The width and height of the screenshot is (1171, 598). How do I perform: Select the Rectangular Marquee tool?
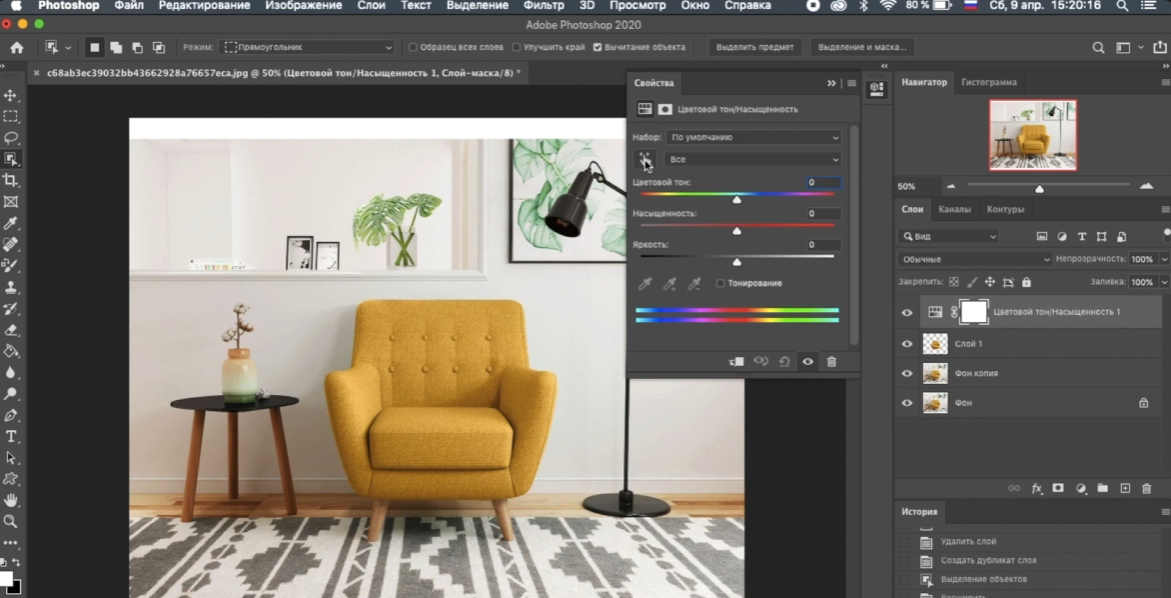[10, 116]
